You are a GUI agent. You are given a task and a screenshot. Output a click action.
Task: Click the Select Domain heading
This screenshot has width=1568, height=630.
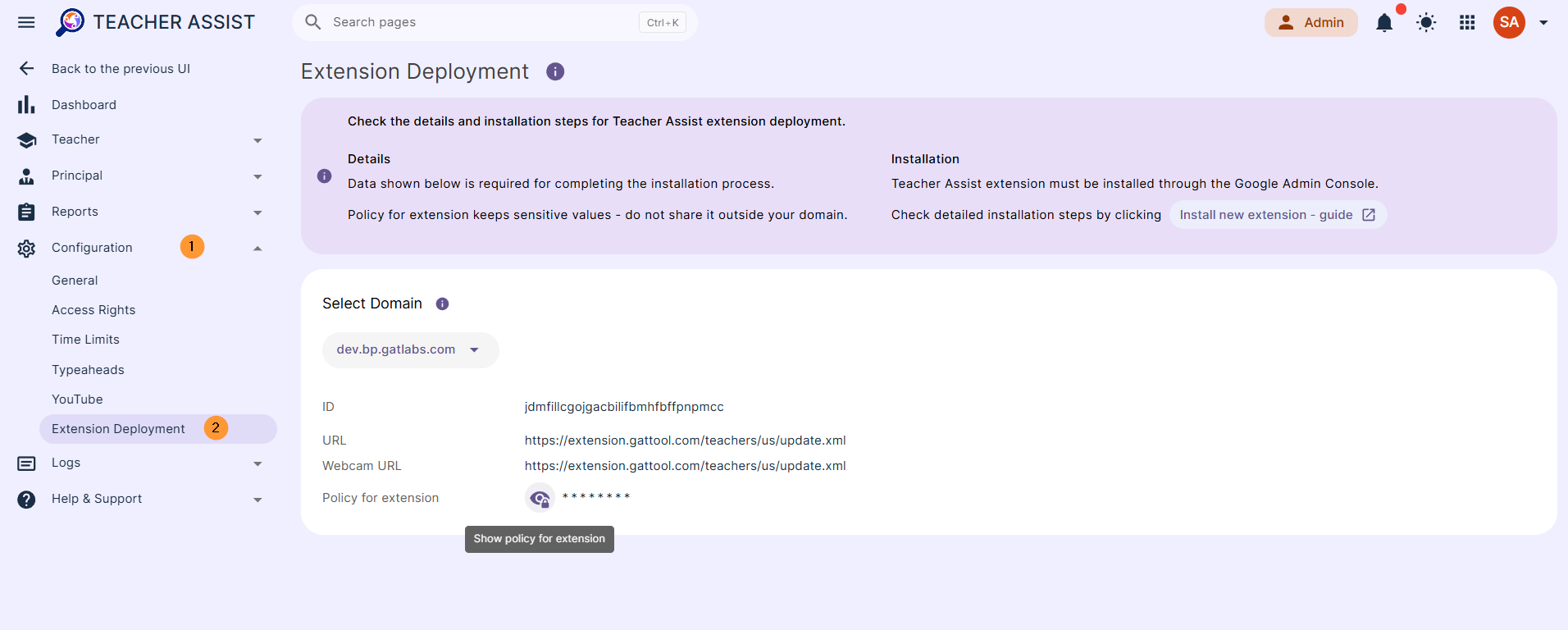(x=372, y=304)
